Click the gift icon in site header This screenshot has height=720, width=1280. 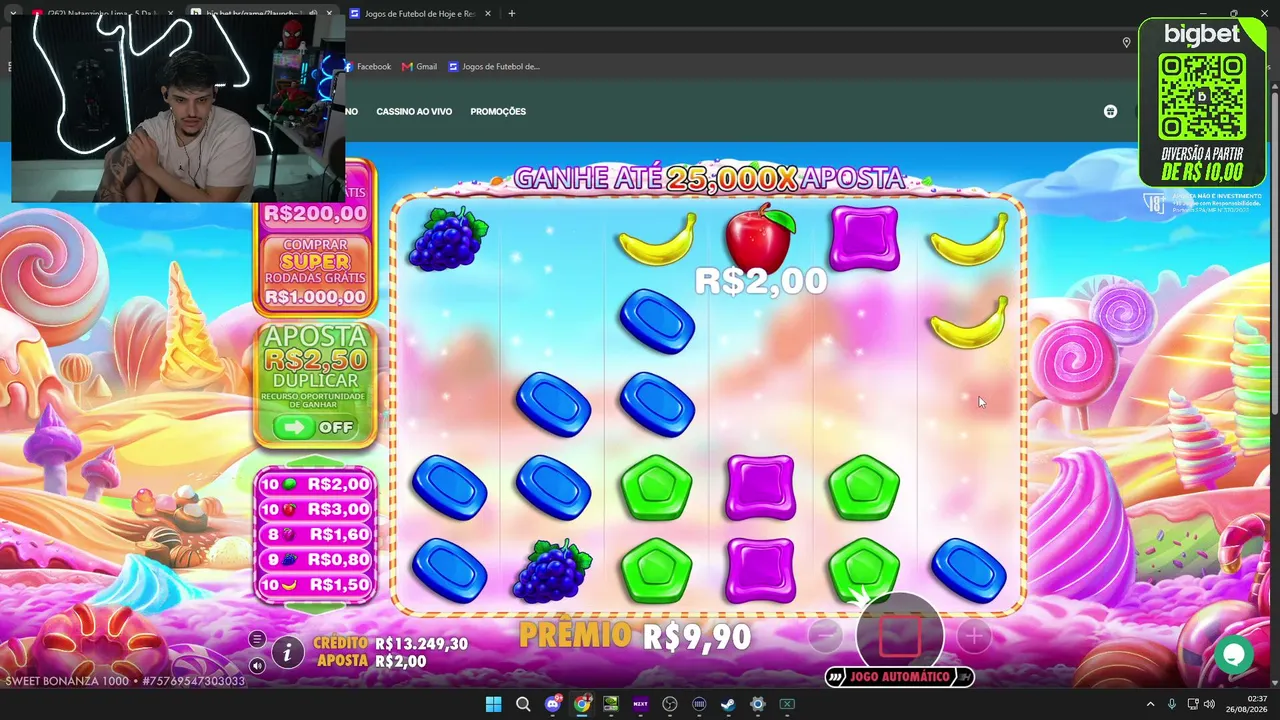tap(1110, 111)
